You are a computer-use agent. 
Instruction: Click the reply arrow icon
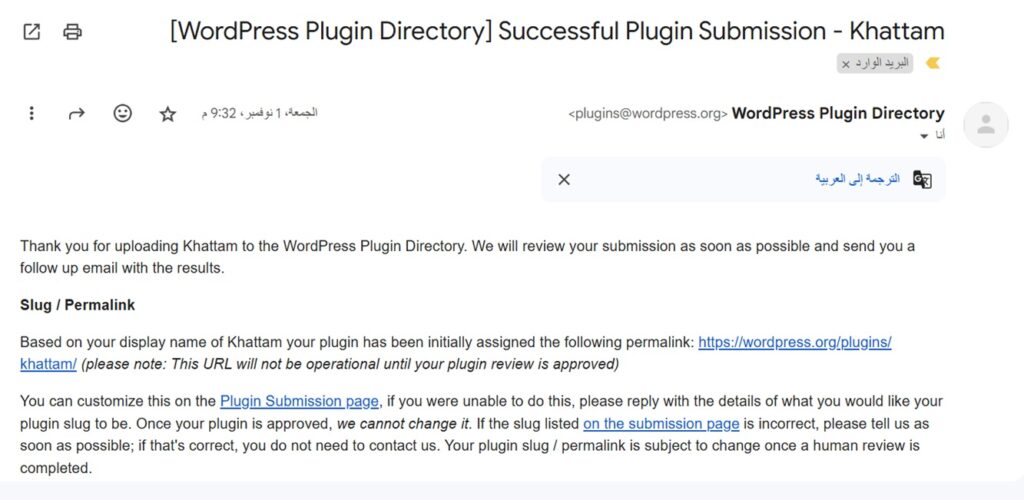pos(77,114)
